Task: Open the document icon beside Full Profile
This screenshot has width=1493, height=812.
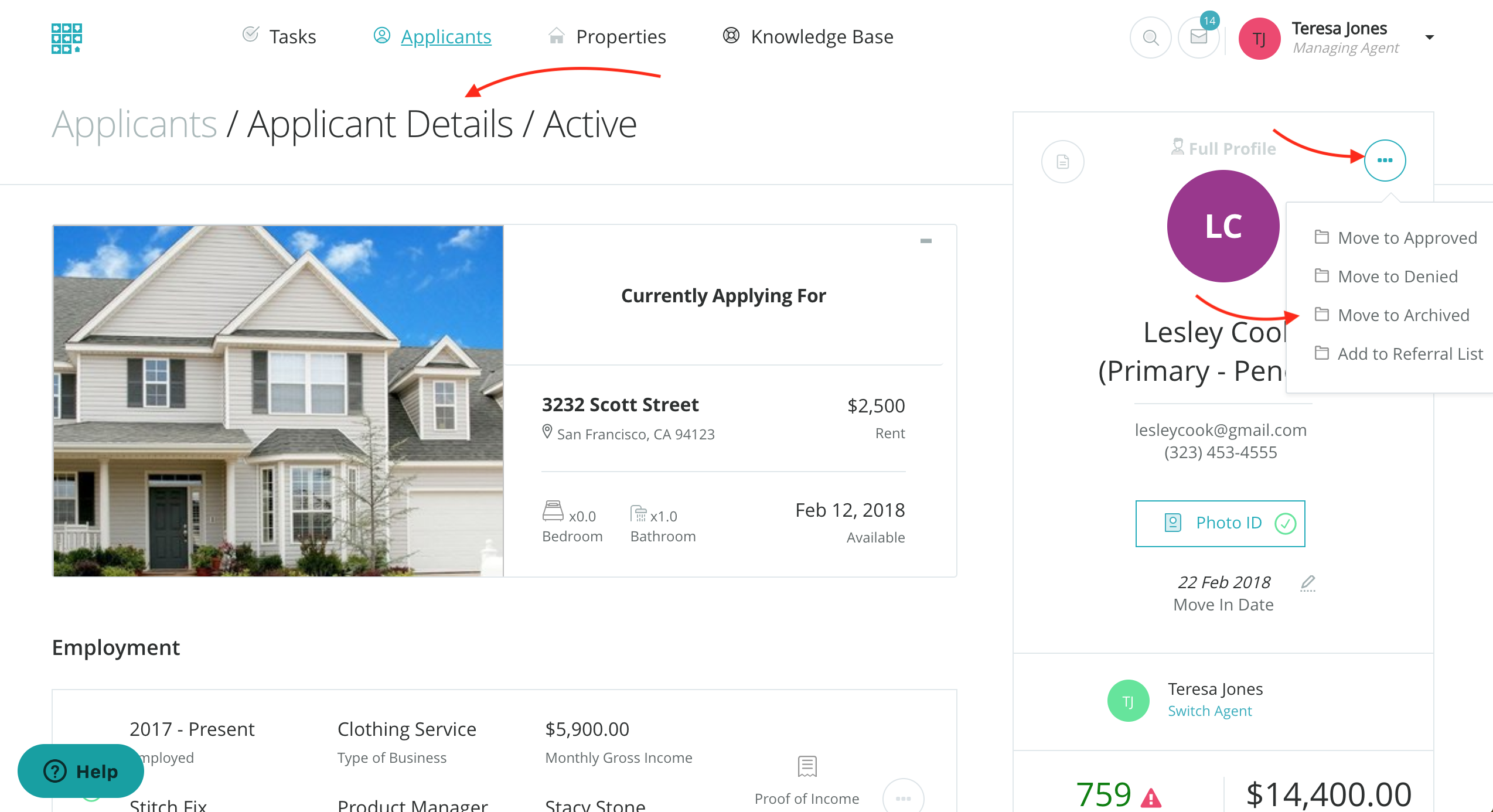Action: coord(1062,162)
